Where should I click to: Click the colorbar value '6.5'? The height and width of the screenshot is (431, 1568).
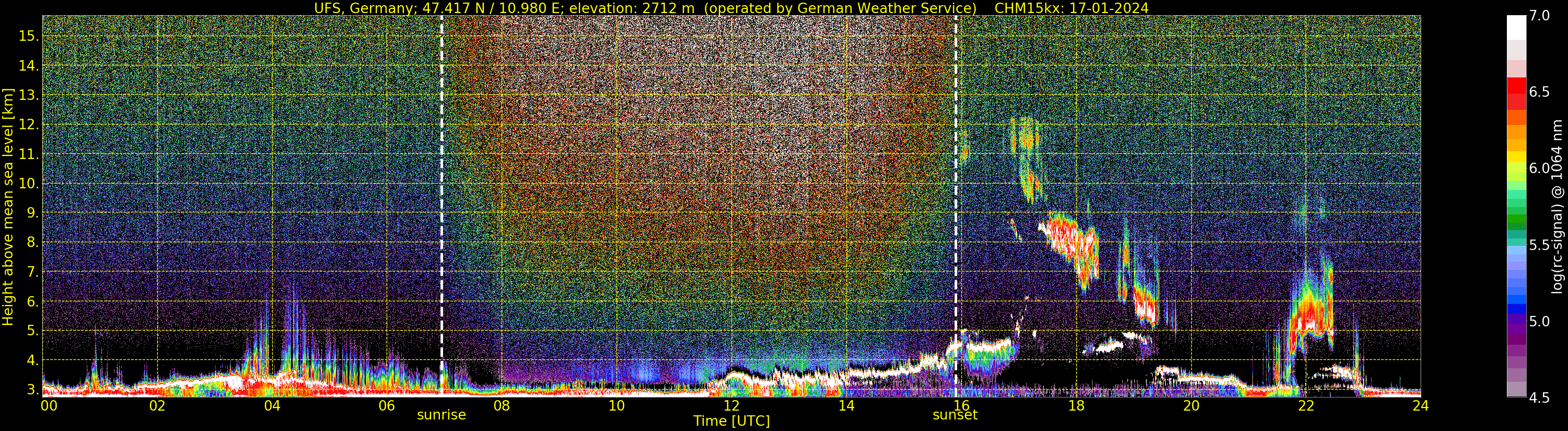(1539, 92)
